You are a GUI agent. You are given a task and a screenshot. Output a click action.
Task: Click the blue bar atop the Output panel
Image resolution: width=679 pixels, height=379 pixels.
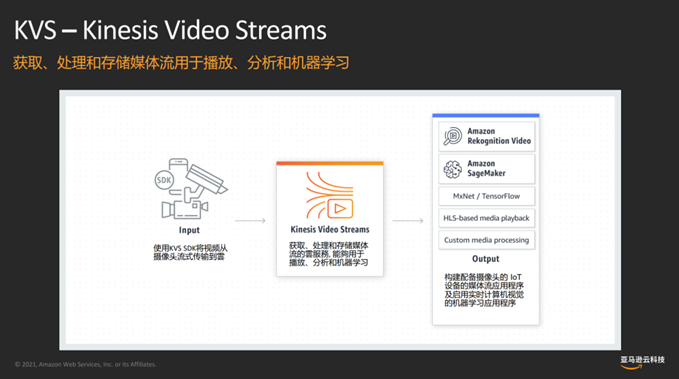(x=486, y=116)
